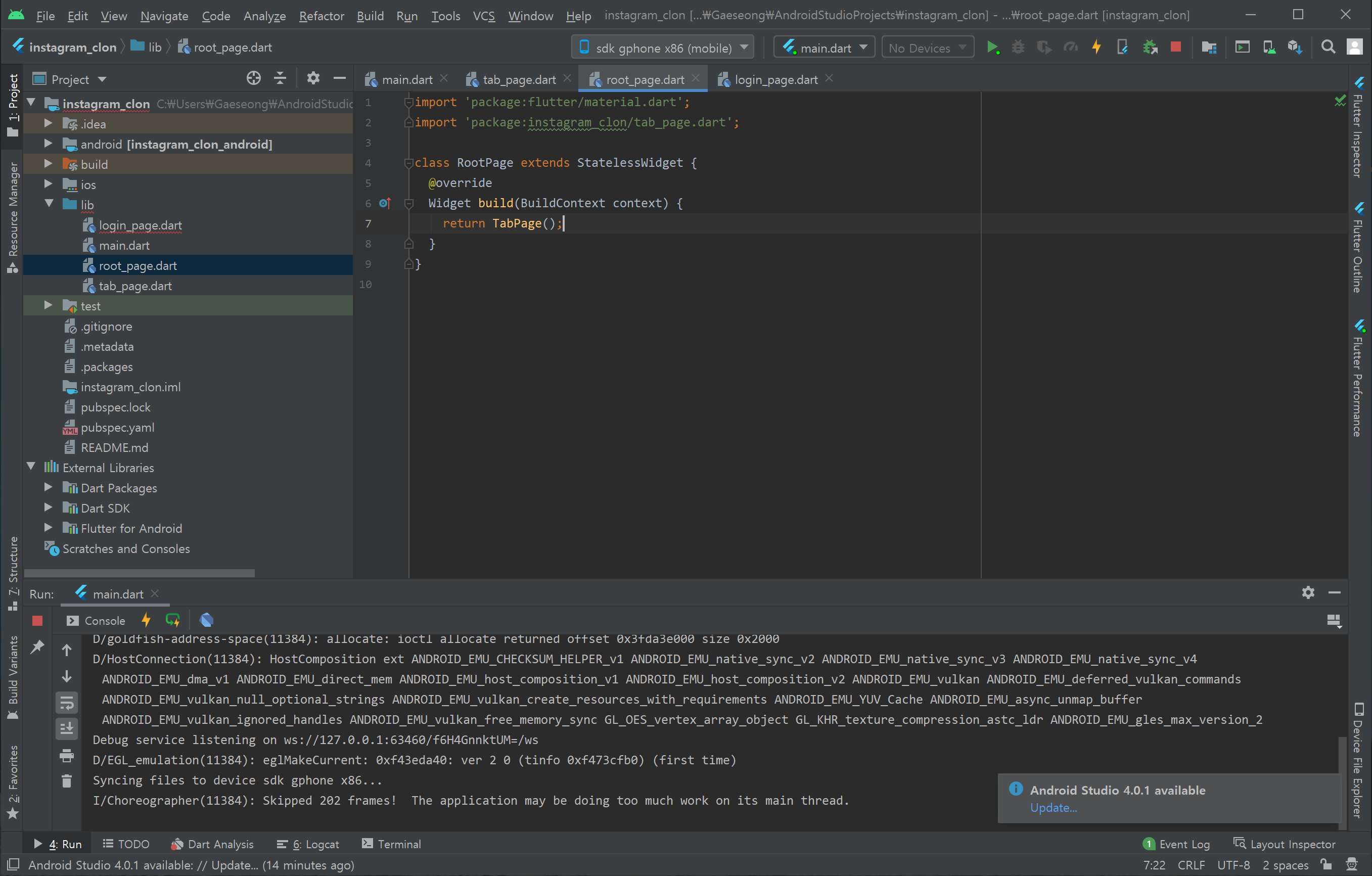
Task: Expand the android folder
Action: [49, 144]
